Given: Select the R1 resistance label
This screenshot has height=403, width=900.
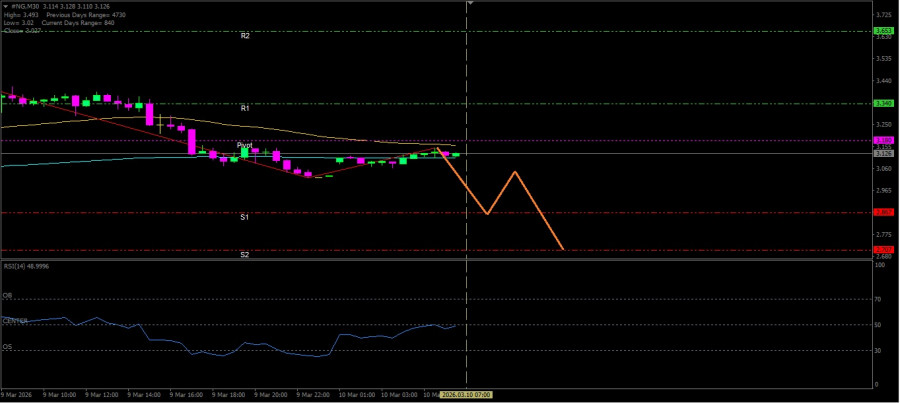Looking at the screenshot, I should point(245,107).
